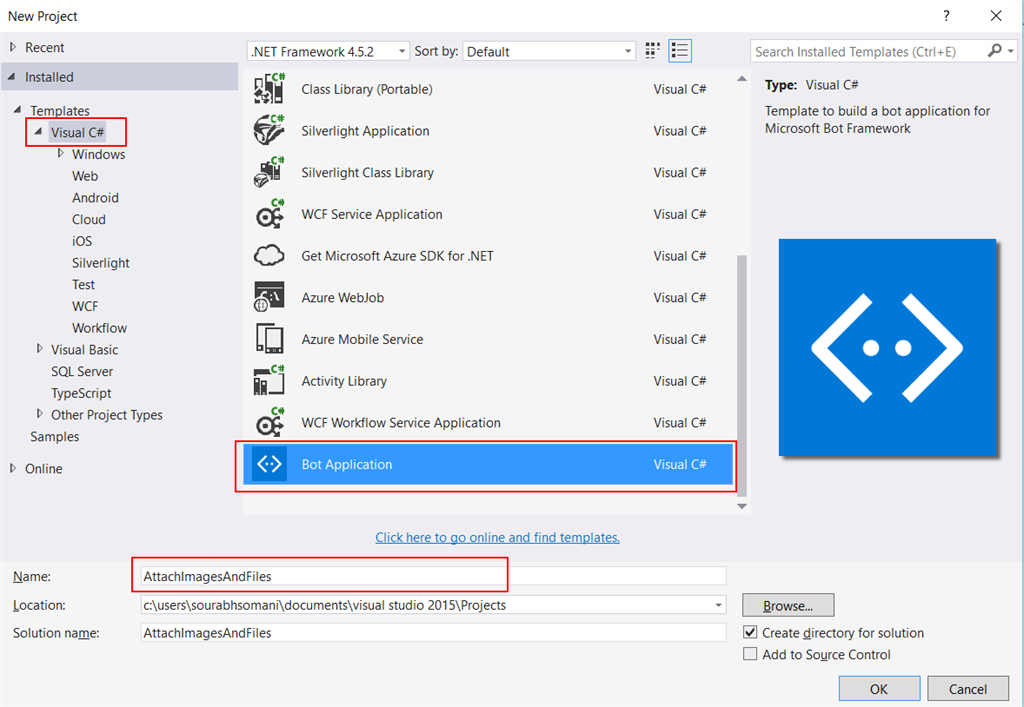Expand the Visual Basic tree node
This screenshot has width=1024, height=707.
[x=40, y=349]
